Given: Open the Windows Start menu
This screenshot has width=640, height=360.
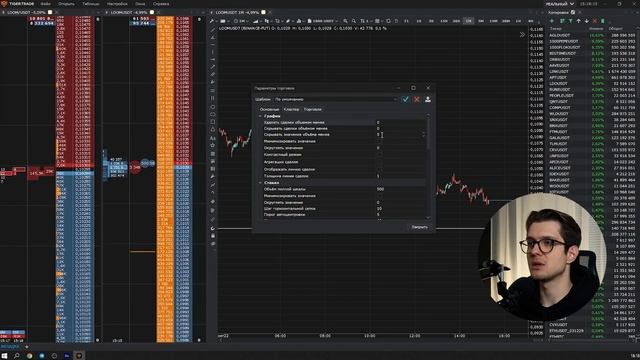Looking at the screenshot, I should 4,356.
